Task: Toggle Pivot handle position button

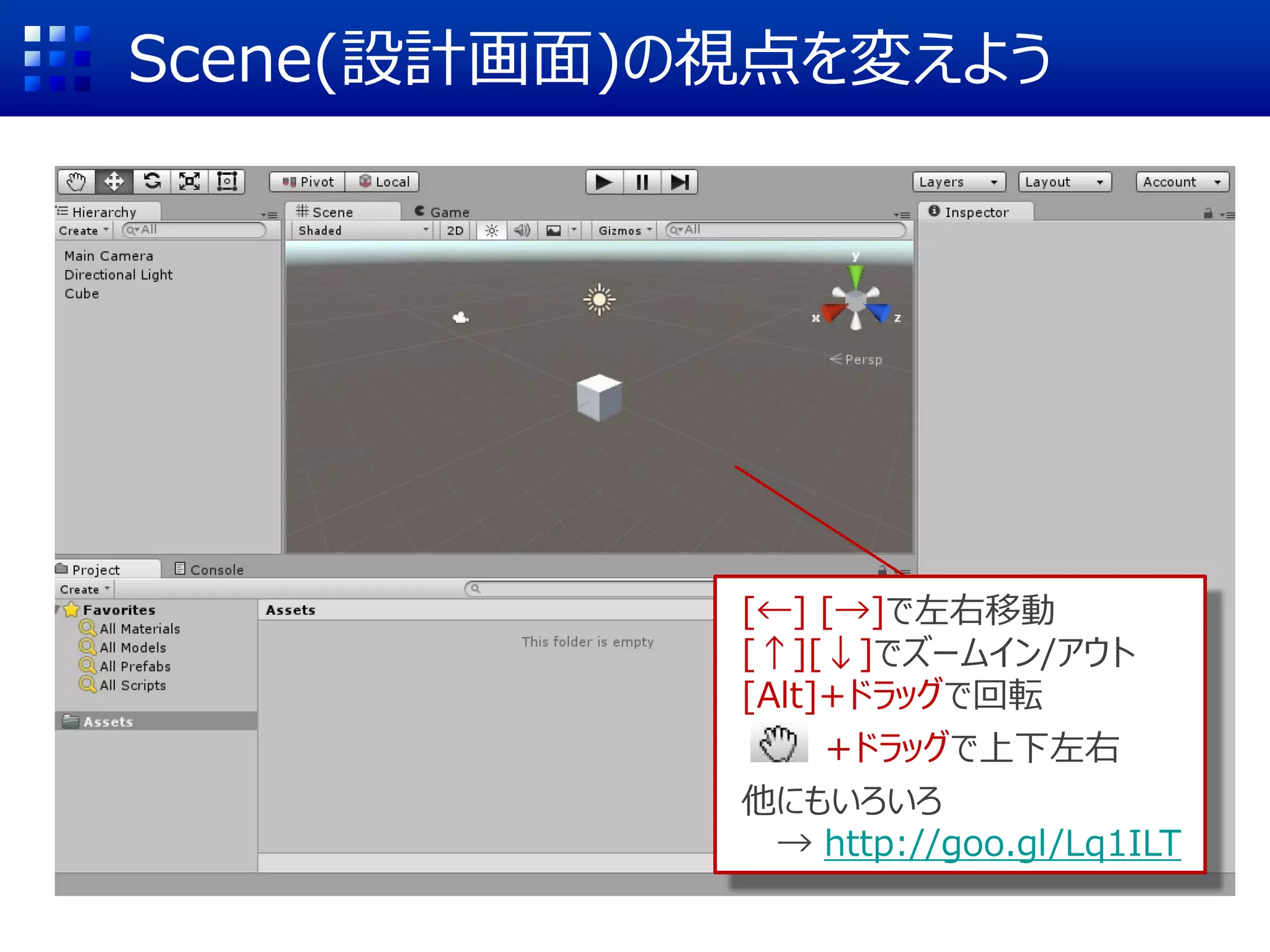Action: pos(308,182)
